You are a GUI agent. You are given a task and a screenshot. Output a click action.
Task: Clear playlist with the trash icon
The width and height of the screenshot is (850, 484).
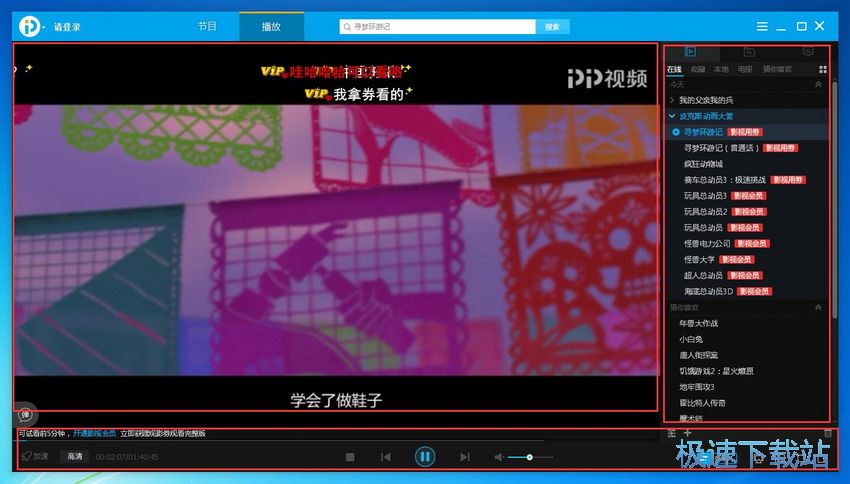point(828,433)
